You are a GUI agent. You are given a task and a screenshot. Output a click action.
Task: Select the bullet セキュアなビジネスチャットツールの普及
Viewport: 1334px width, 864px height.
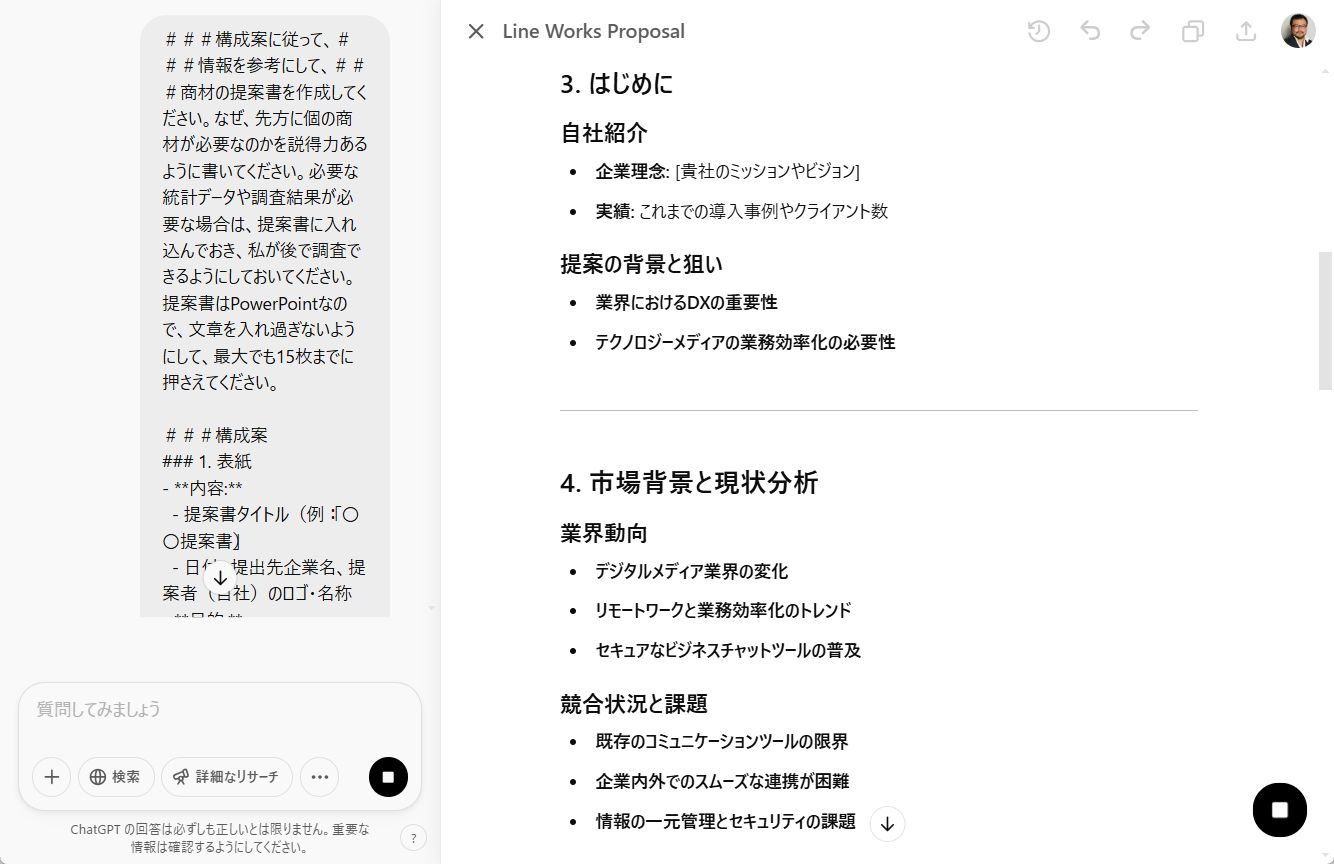[728, 650]
